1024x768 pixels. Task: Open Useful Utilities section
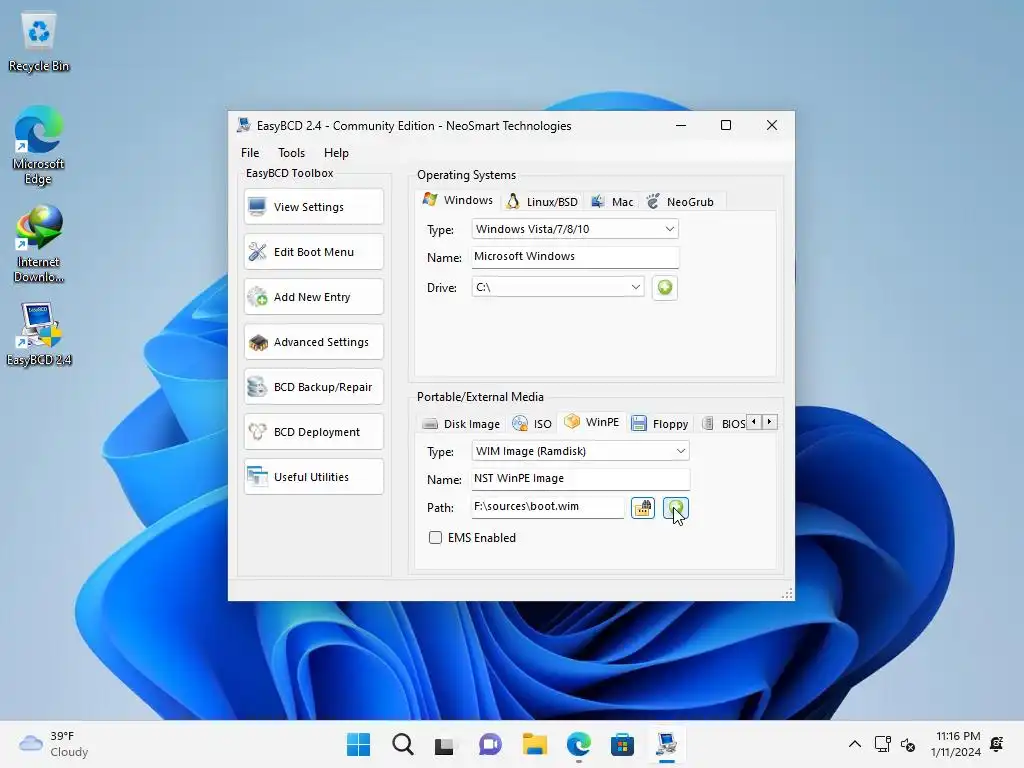314,477
